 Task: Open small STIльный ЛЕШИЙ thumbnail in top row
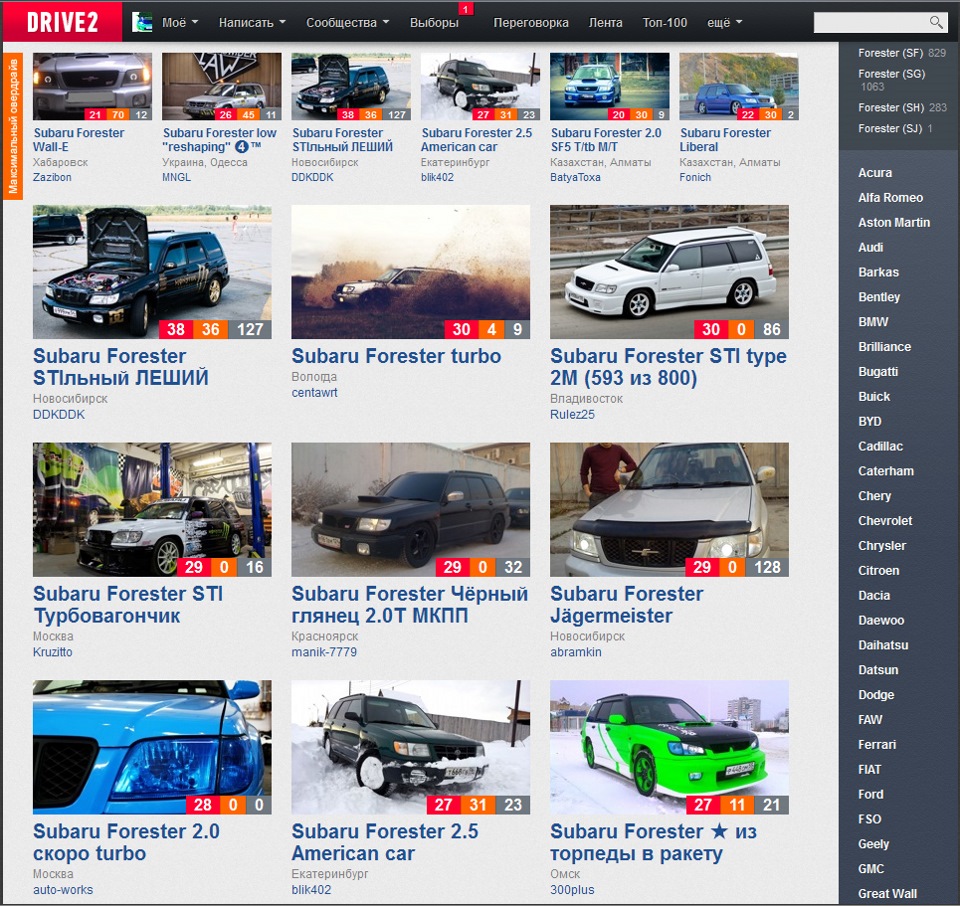(x=351, y=86)
